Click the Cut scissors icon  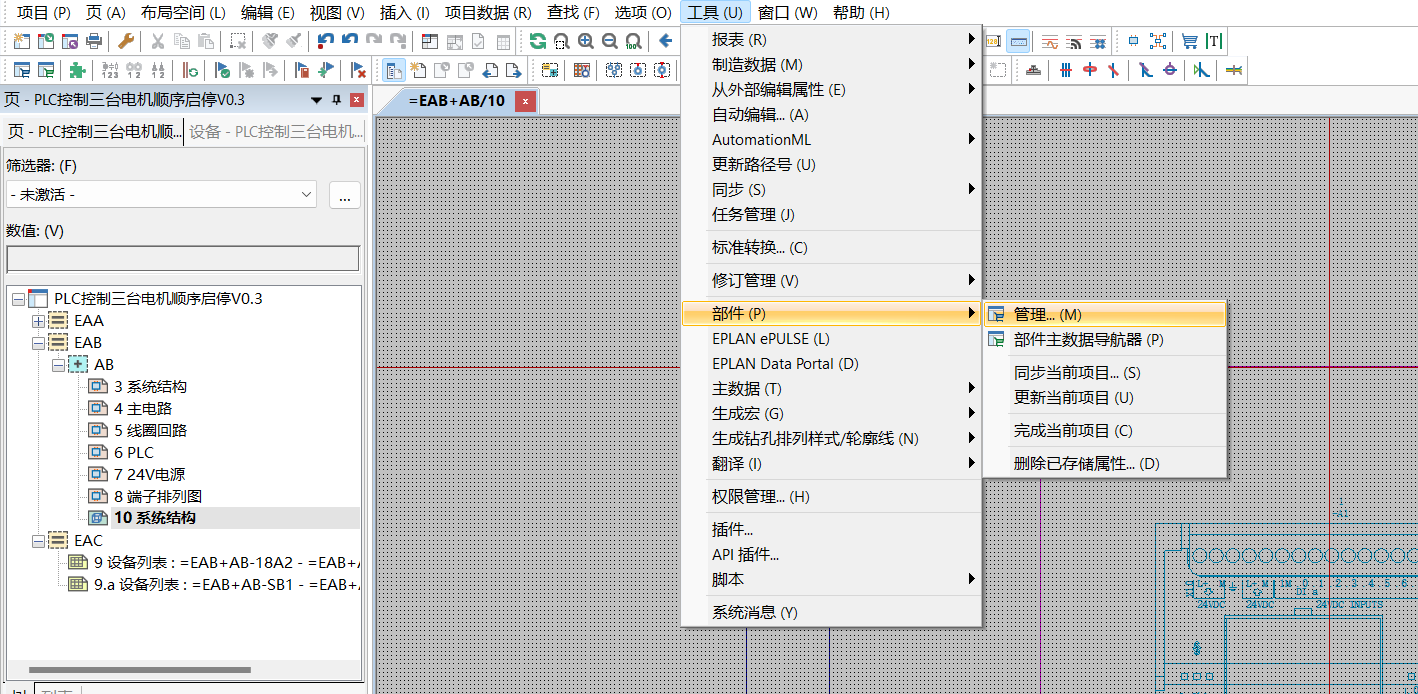click(156, 42)
